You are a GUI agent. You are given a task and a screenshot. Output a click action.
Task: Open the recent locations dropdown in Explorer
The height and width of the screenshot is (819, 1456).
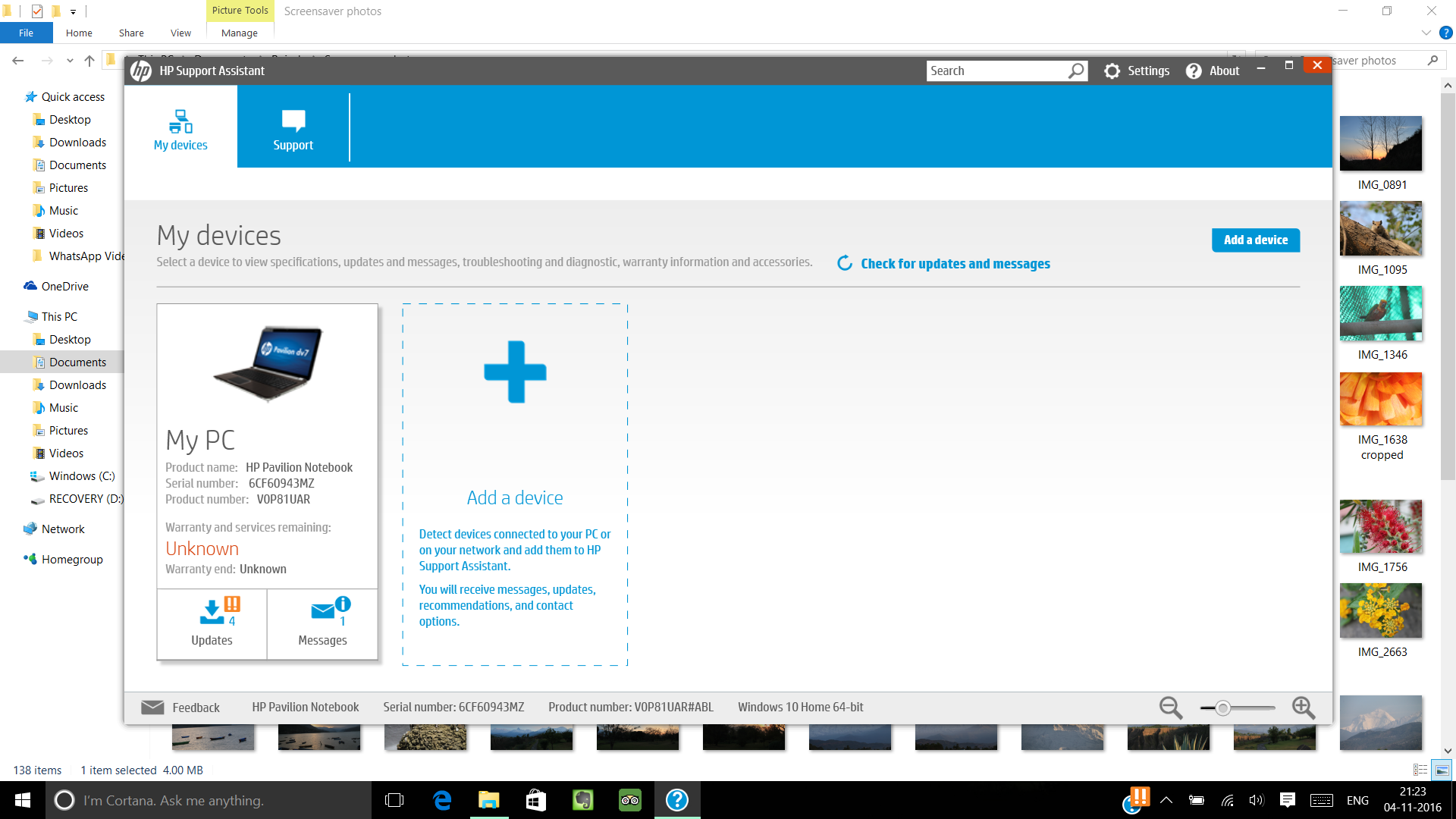70,61
